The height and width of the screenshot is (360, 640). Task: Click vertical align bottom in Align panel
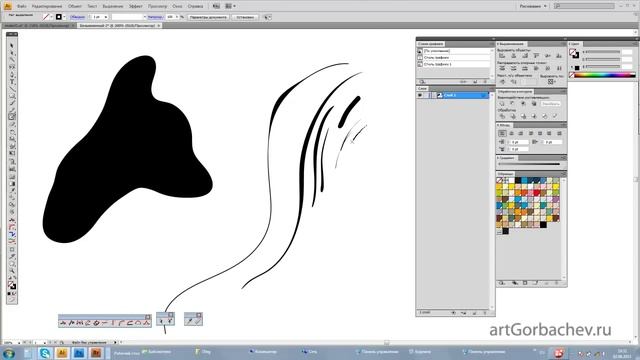559,56
